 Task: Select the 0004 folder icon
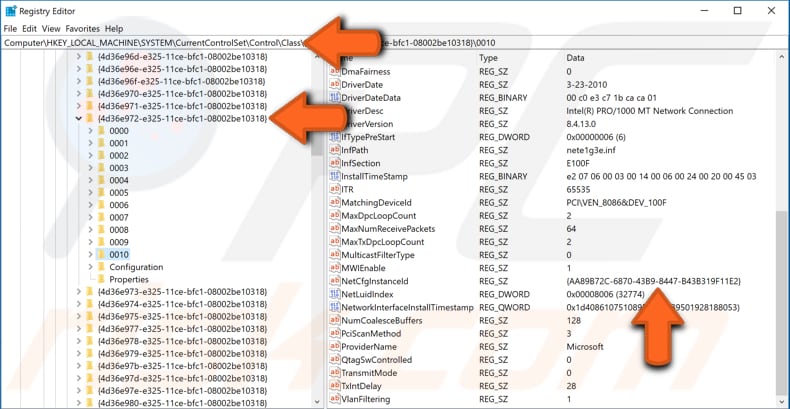101,180
